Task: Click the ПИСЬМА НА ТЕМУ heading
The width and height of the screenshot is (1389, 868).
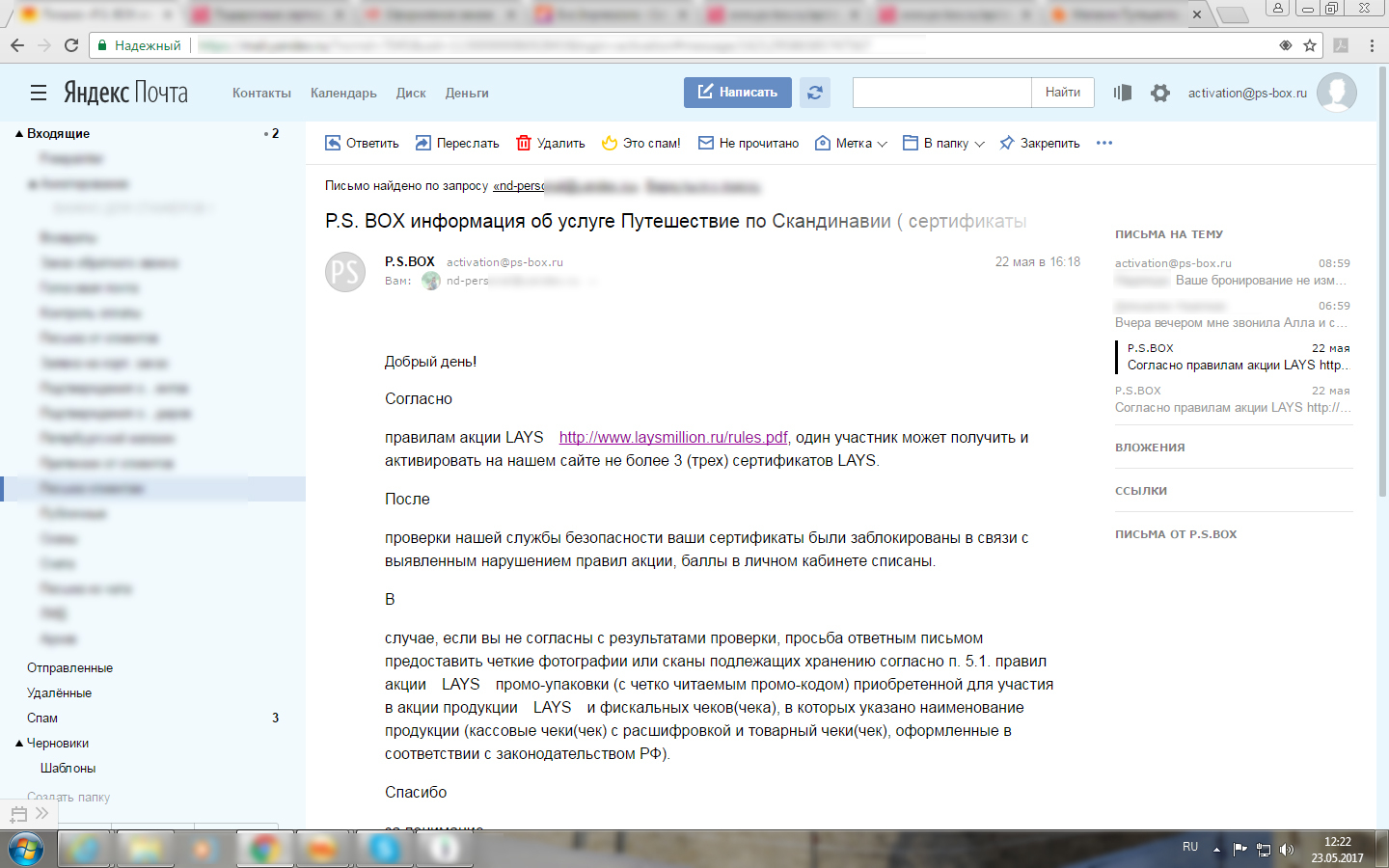Action: (x=1169, y=234)
